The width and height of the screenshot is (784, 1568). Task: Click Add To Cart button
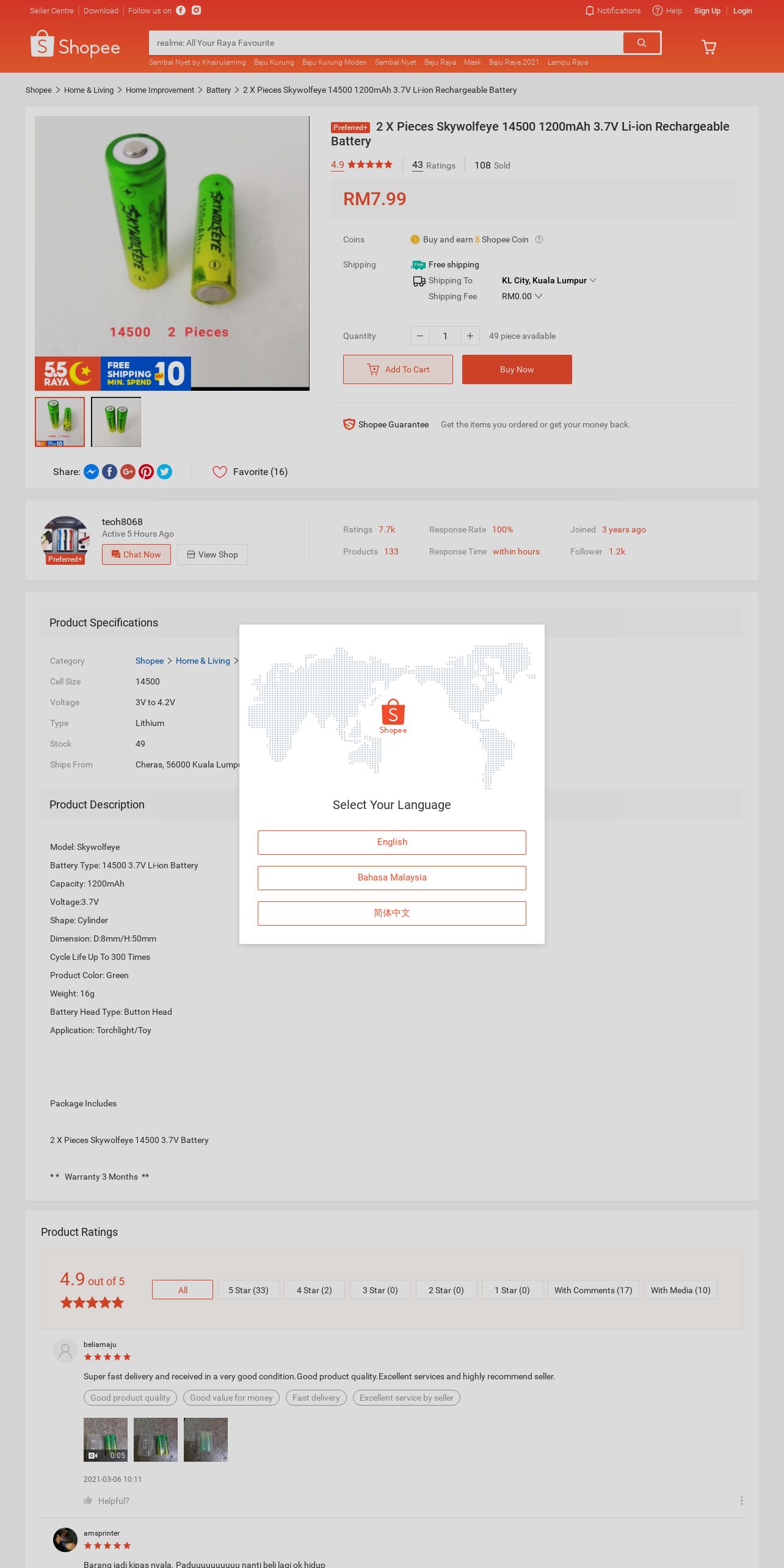(x=398, y=369)
